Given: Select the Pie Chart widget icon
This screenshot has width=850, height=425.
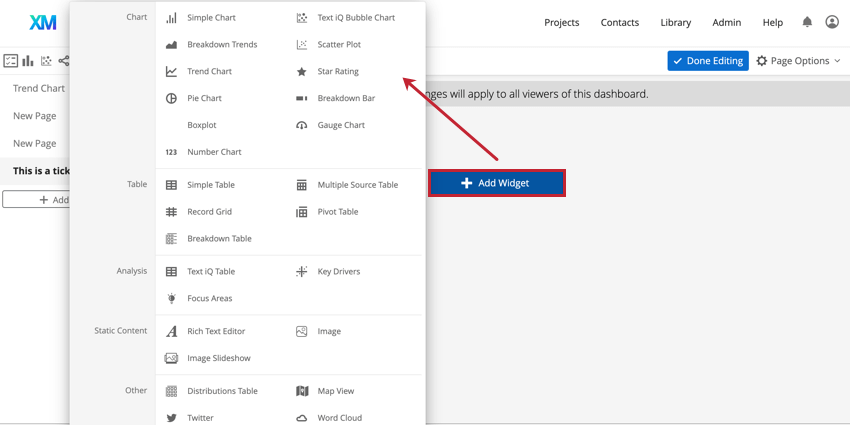Looking at the screenshot, I should pos(171,98).
